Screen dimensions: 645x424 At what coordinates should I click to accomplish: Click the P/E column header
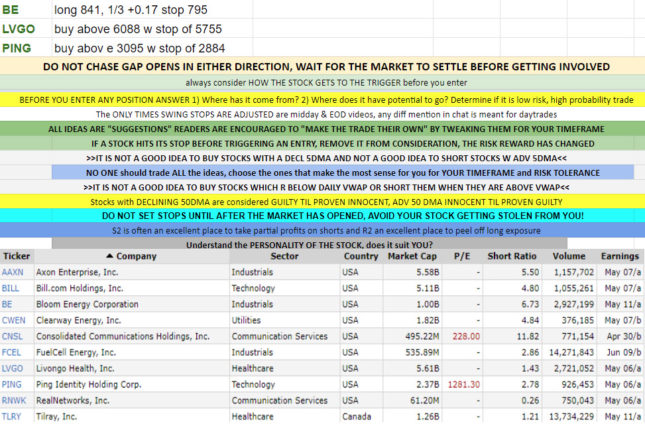[462, 256]
